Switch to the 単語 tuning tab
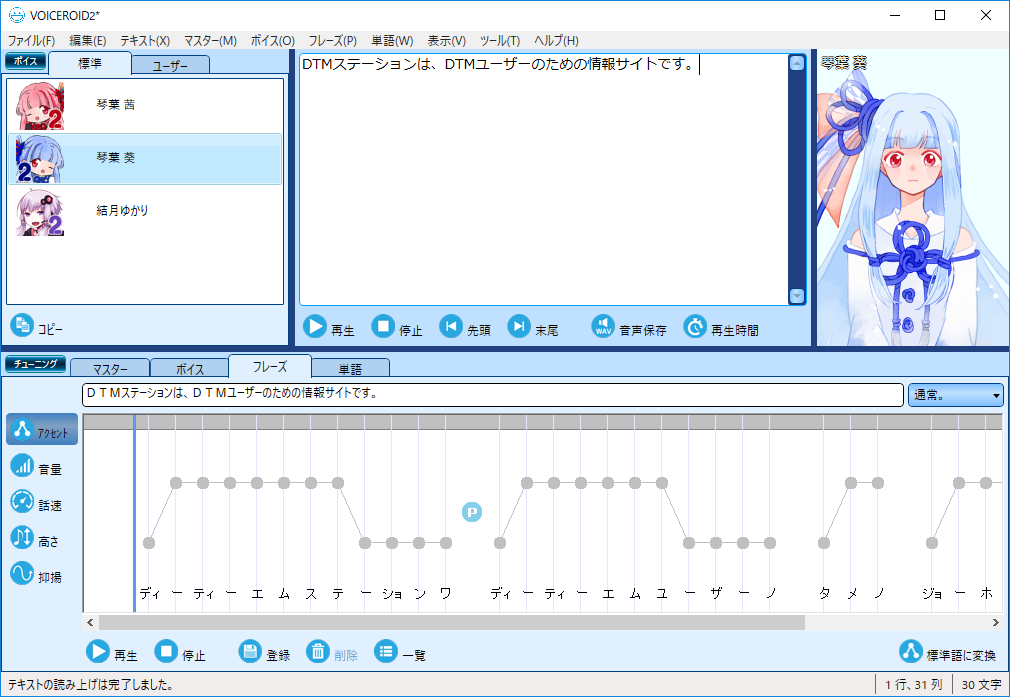 point(350,368)
